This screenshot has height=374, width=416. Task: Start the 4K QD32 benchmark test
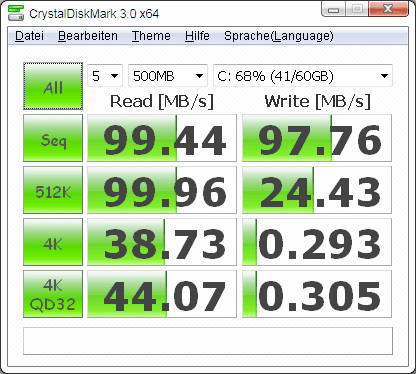(x=53, y=294)
